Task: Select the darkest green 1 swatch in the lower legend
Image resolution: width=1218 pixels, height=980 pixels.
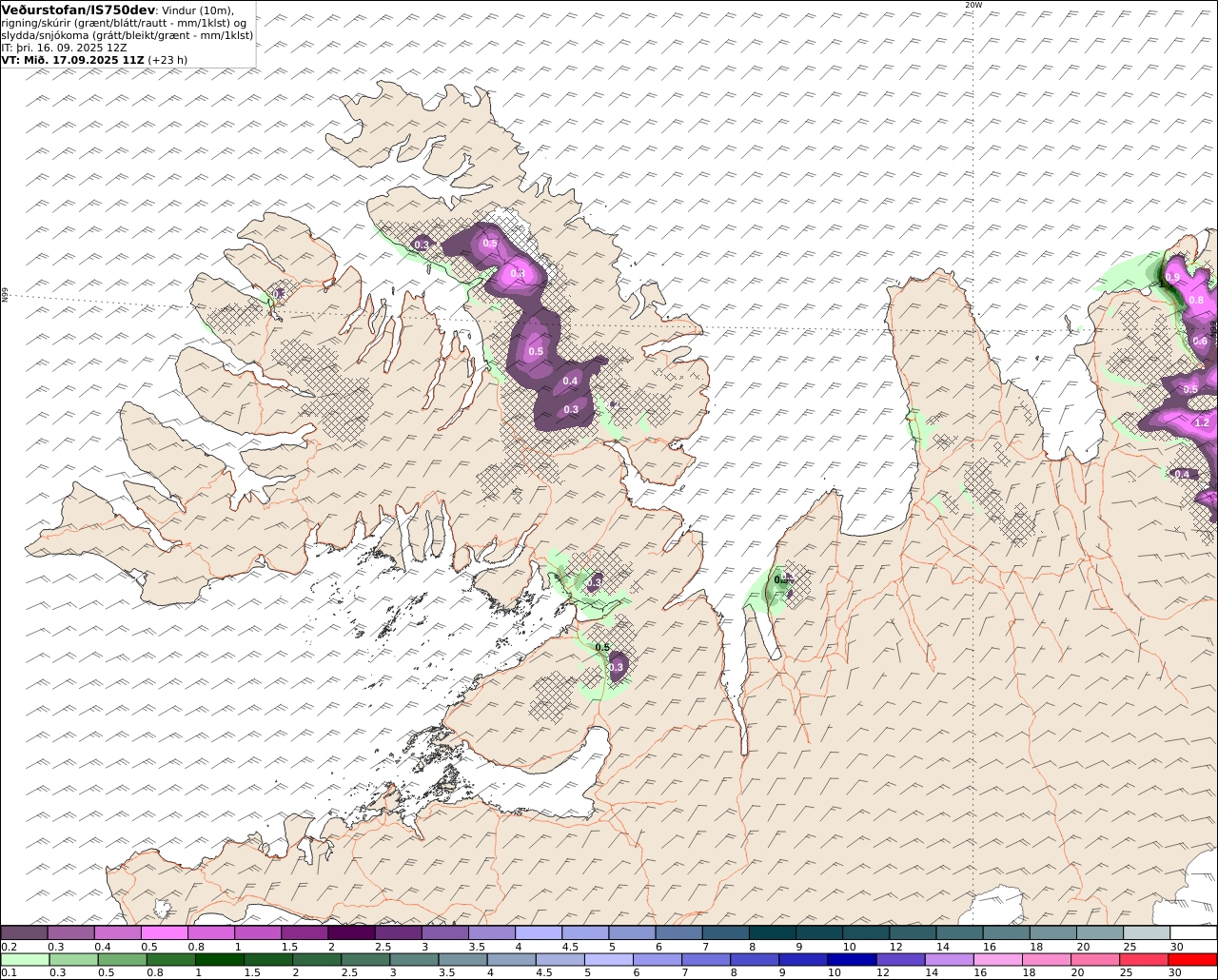Action: (x=220, y=959)
